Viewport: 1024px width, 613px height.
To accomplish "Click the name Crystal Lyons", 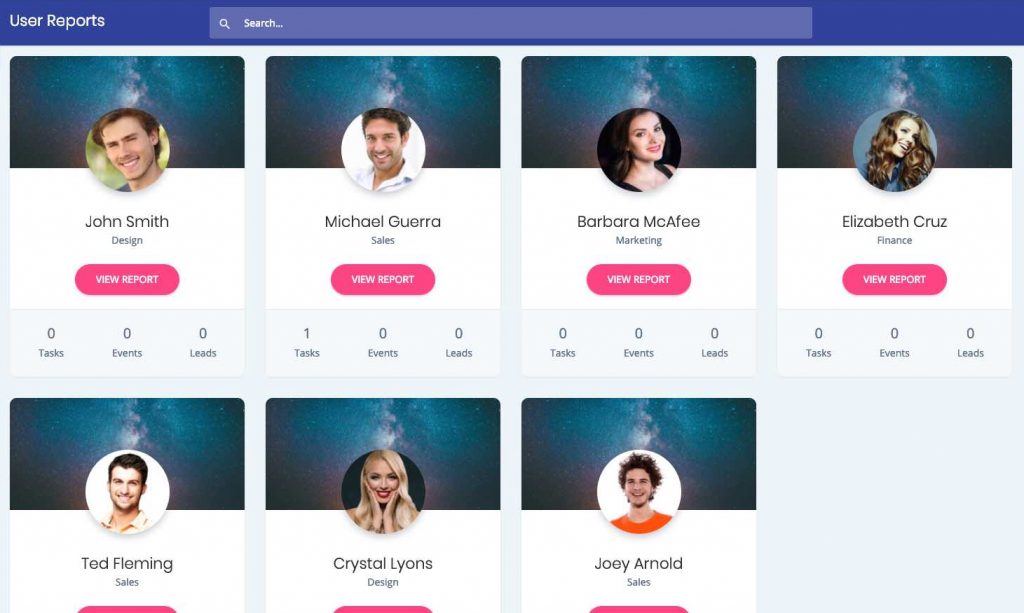I will 383,563.
